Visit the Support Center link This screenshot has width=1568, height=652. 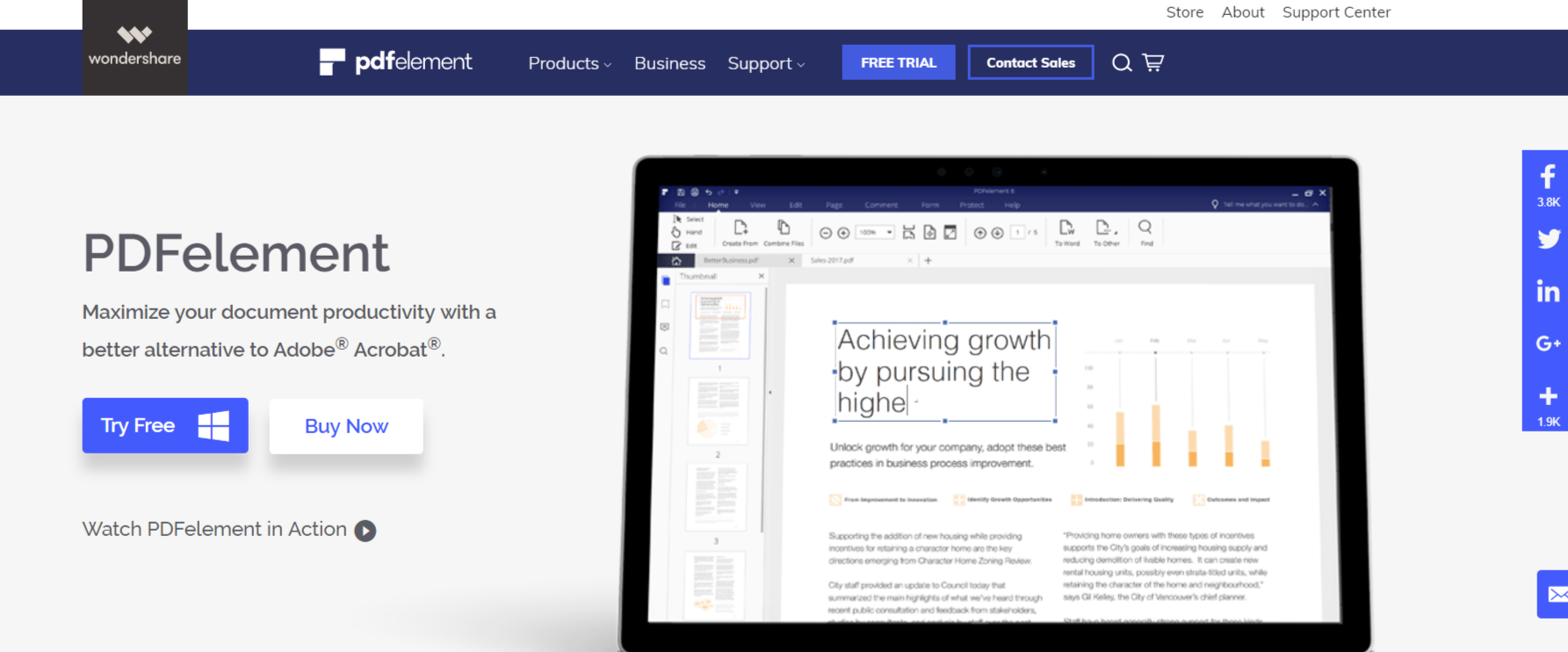click(x=1335, y=12)
